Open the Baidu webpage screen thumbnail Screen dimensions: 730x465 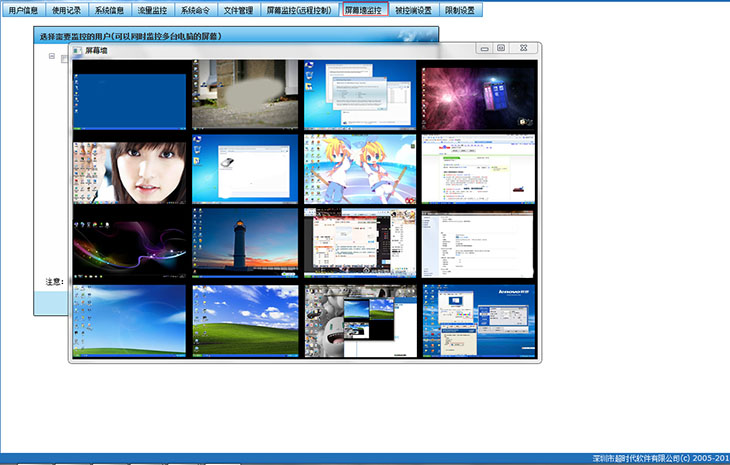(x=479, y=169)
